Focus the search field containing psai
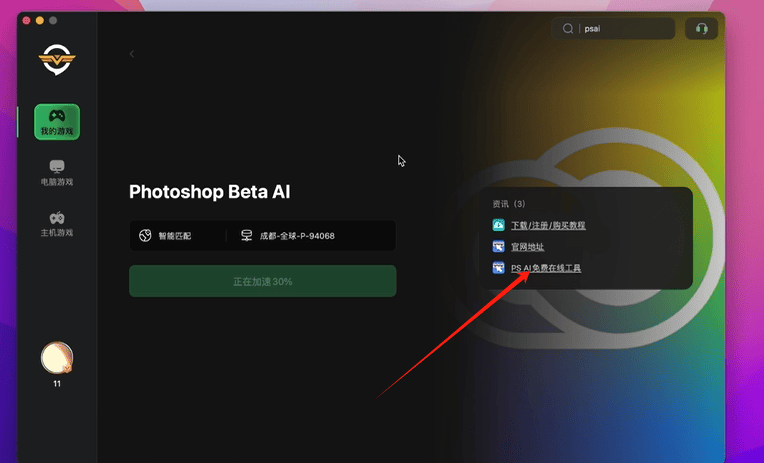Viewport: 764px width, 463px height. (x=613, y=29)
